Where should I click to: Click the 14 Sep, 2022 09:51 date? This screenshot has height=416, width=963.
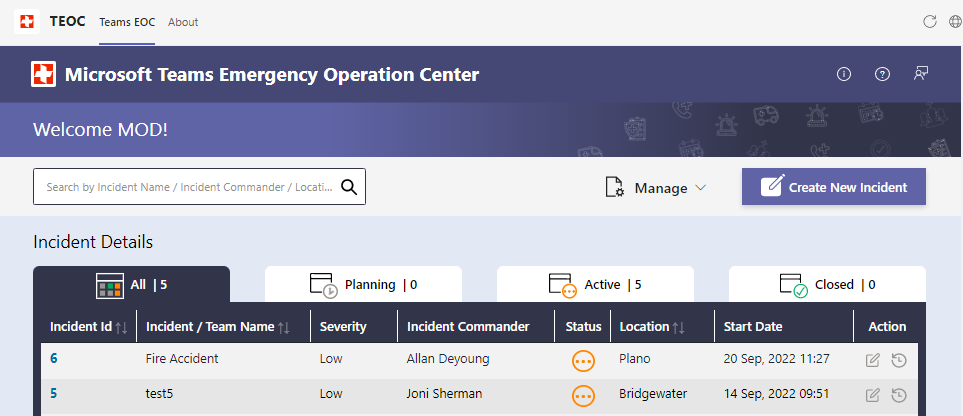click(777, 394)
